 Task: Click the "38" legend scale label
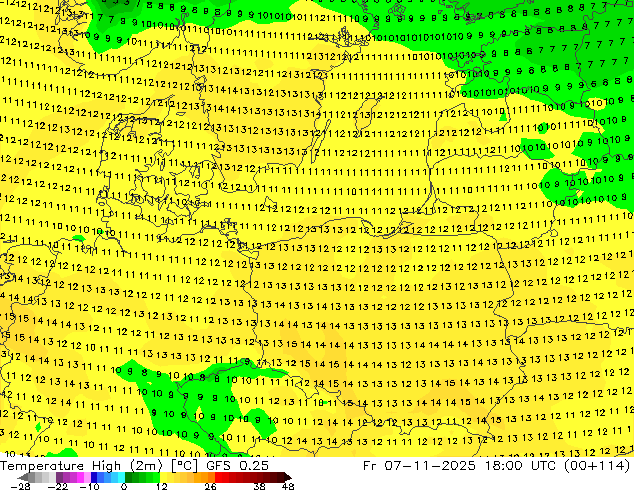click(x=259, y=486)
